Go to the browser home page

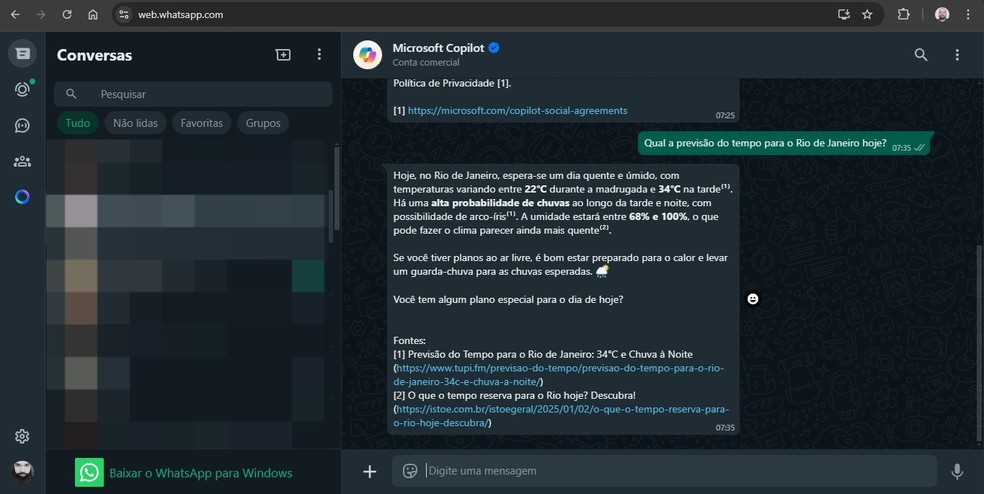[93, 14]
